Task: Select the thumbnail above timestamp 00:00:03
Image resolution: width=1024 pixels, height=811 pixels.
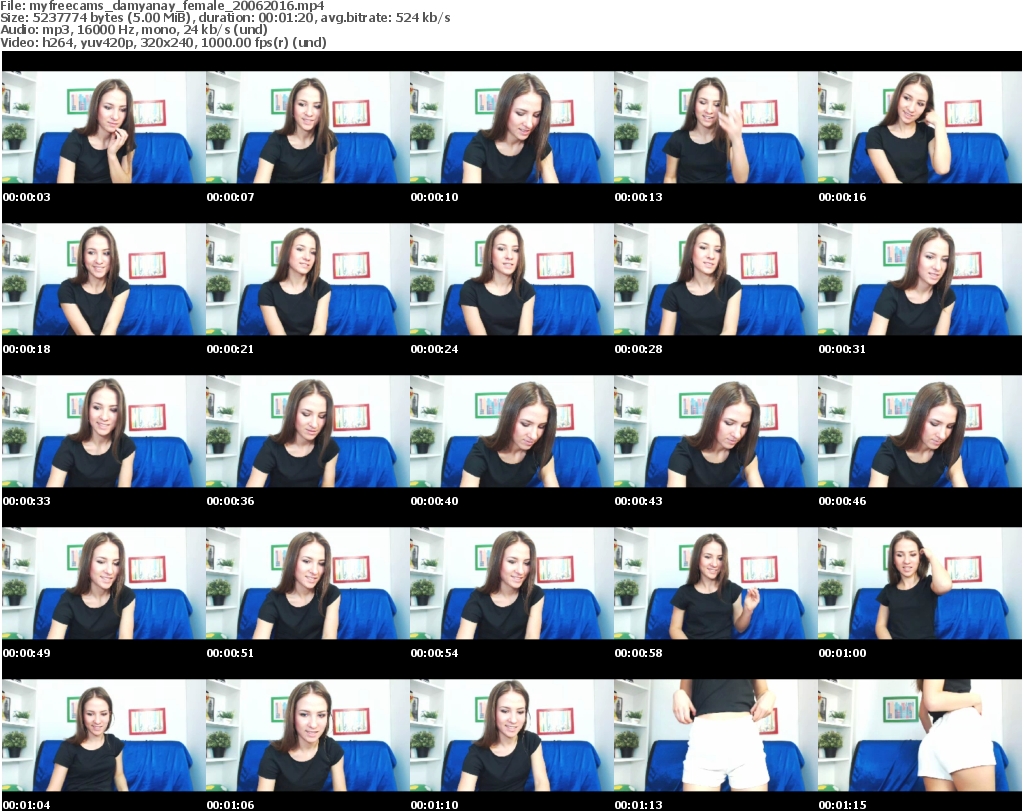Action: click(x=104, y=127)
